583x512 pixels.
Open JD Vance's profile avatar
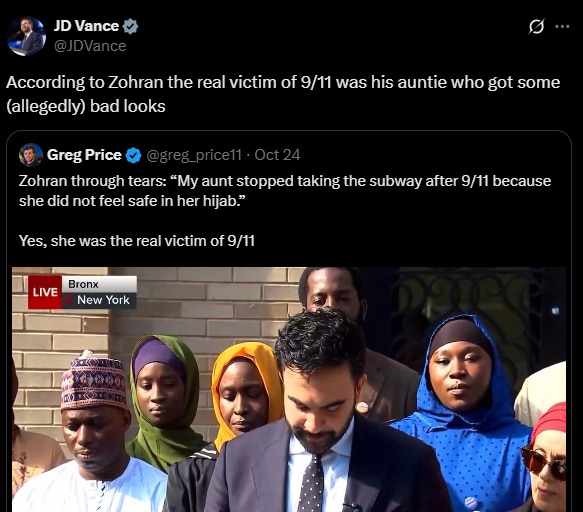(x=26, y=36)
